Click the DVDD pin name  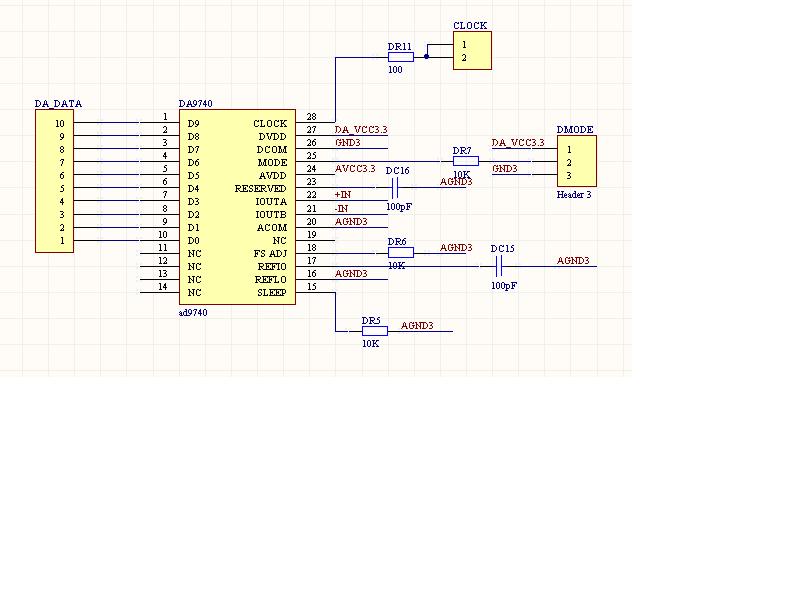(x=272, y=137)
